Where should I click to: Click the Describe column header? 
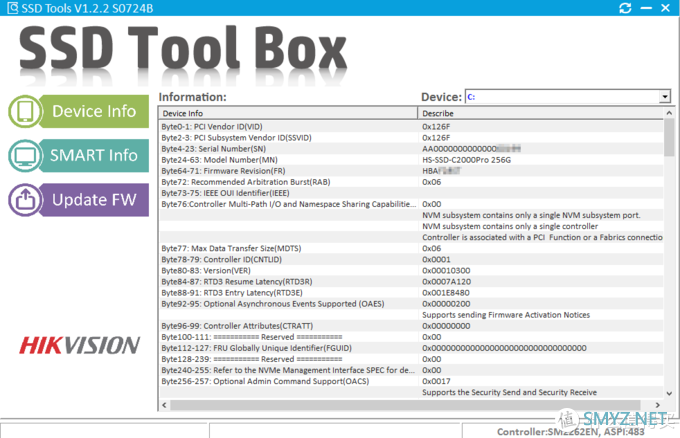(x=540, y=113)
